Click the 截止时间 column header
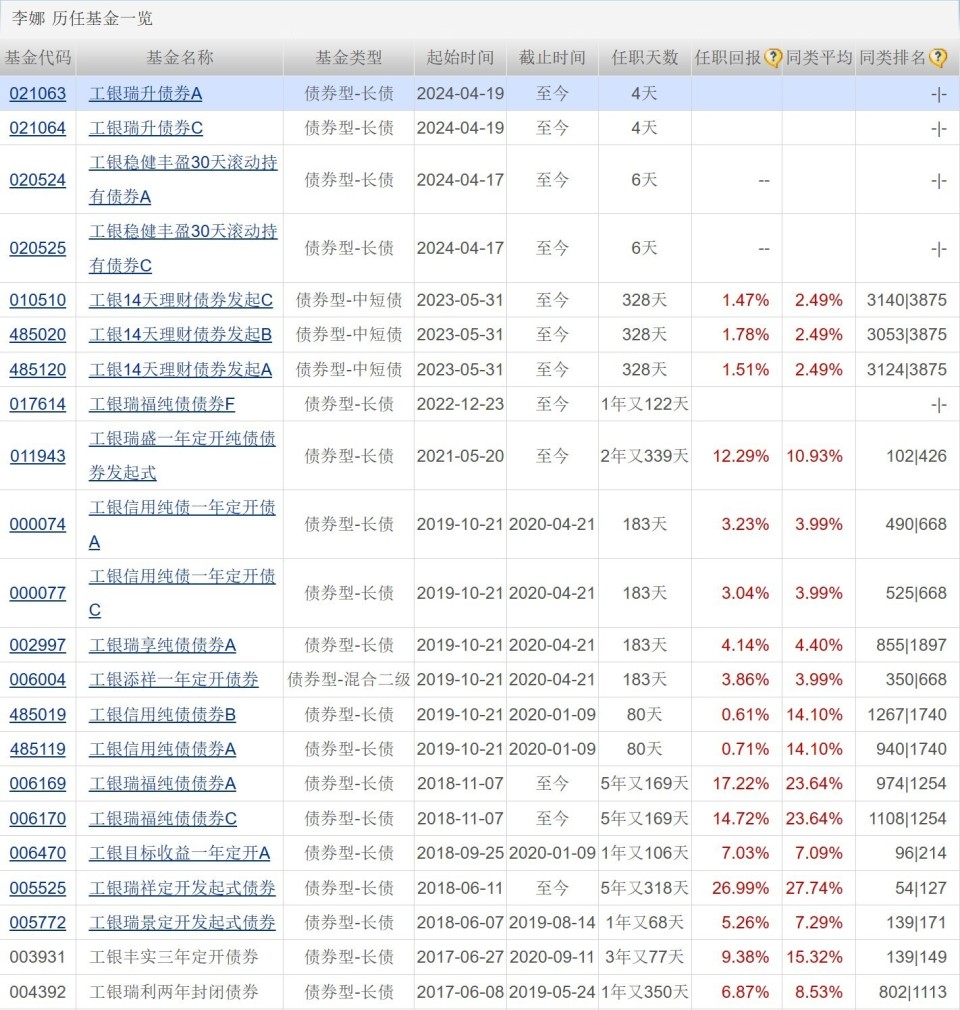This screenshot has width=960, height=1010. (x=552, y=58)
